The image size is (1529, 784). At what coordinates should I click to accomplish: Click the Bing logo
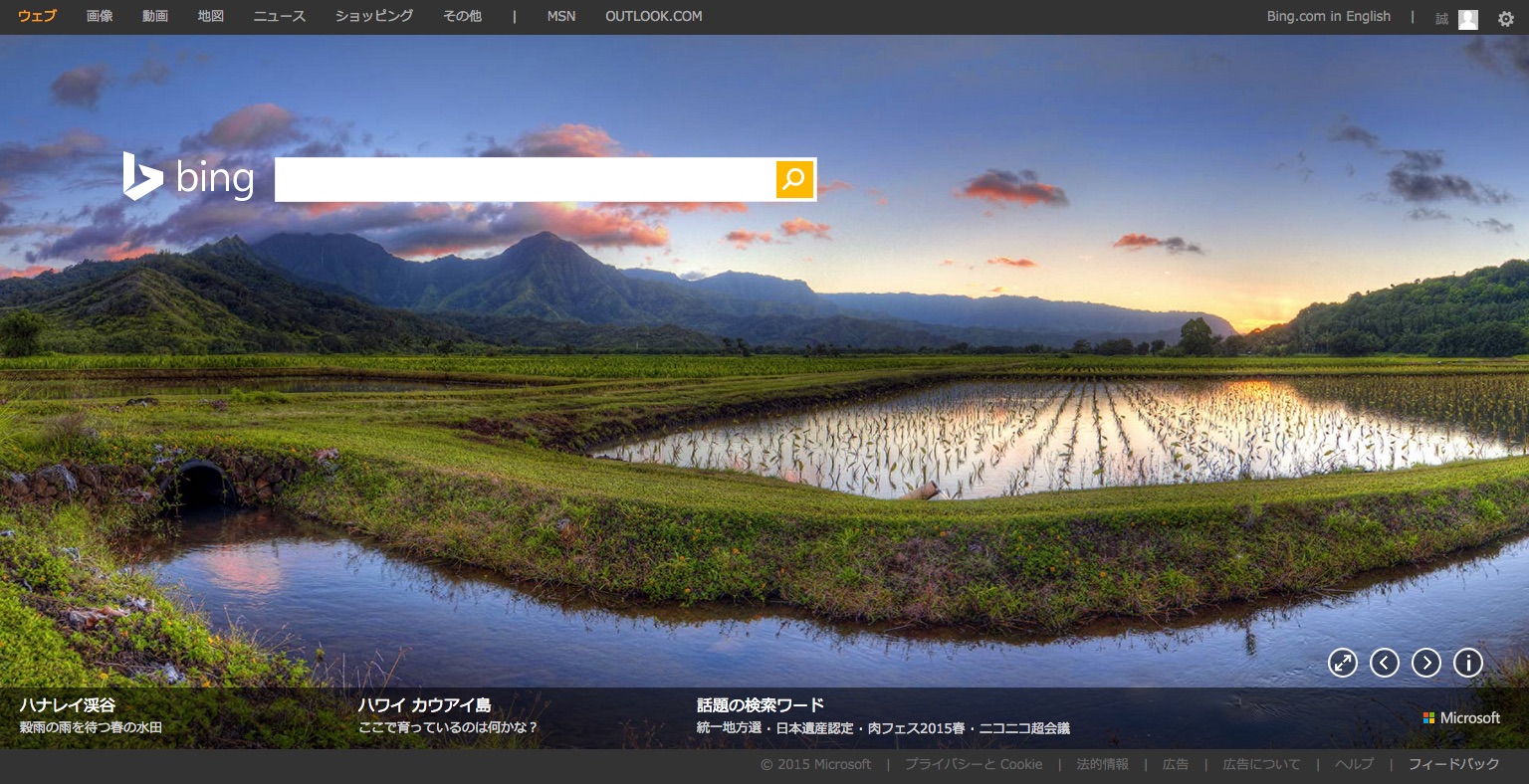tap(189, 178)
